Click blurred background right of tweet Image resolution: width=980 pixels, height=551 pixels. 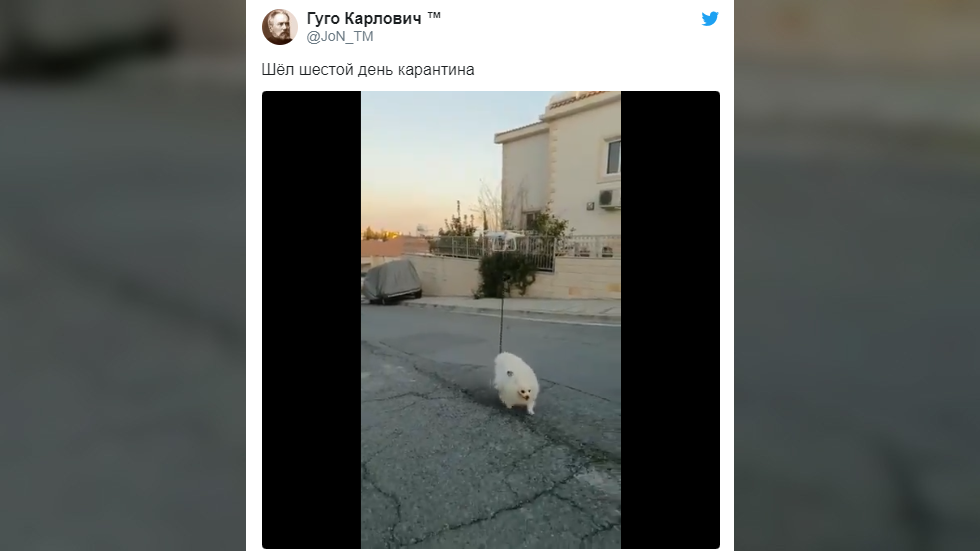[x=857, y=276]
